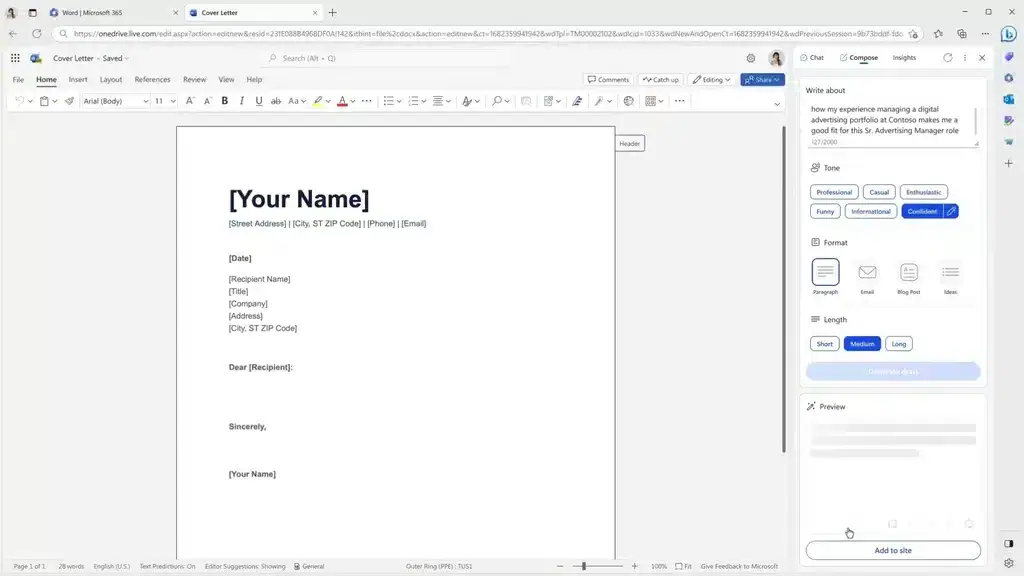This screenshot has height=576, width=1024.
Task: Click inside the Write about text box
Action: (890, 120)
